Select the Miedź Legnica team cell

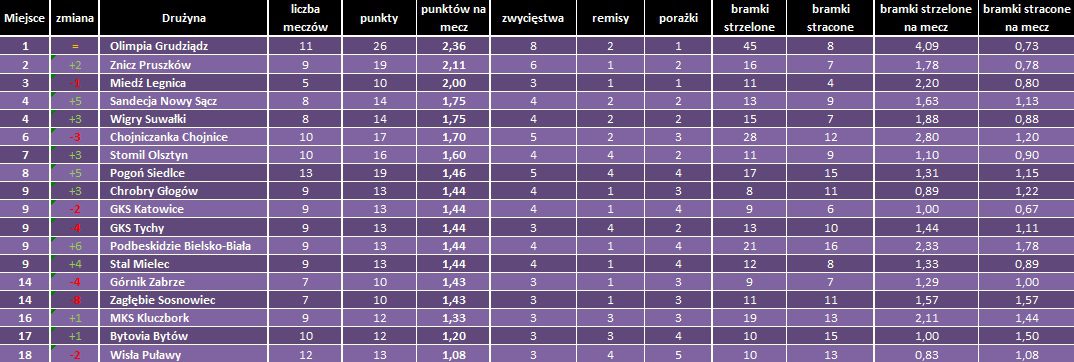183,83
